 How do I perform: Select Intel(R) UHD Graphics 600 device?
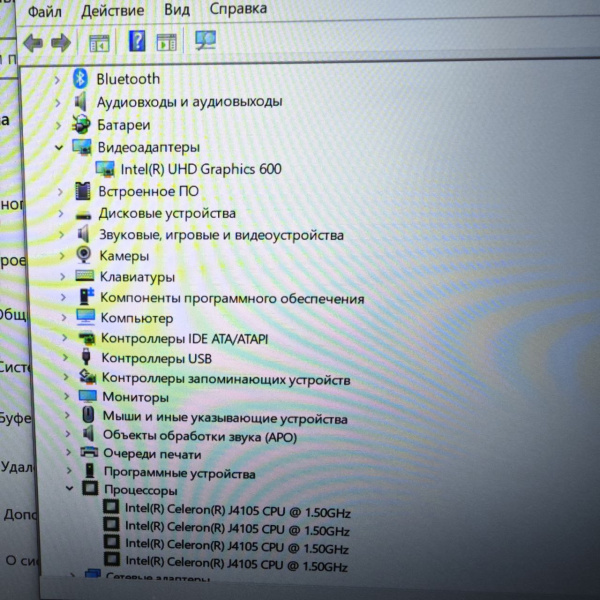coord(200,169)
